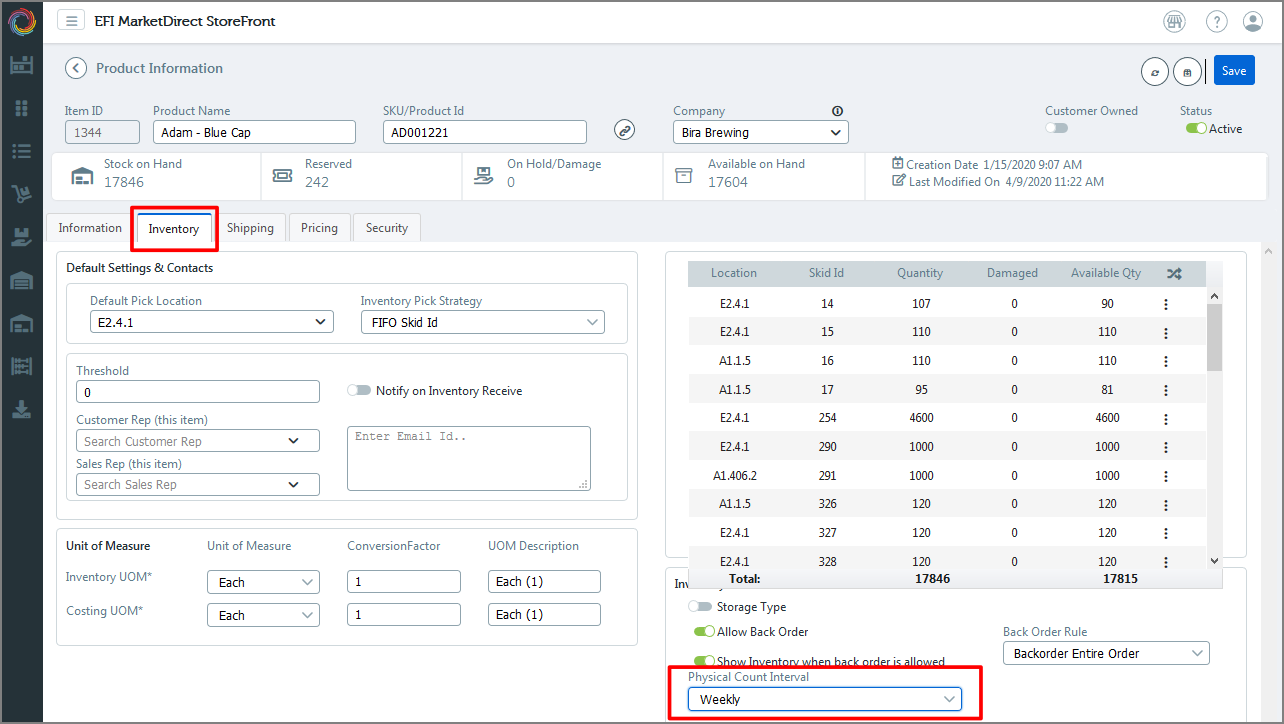
Task: Open the list view sidebar icon
Action: point(21,151)
